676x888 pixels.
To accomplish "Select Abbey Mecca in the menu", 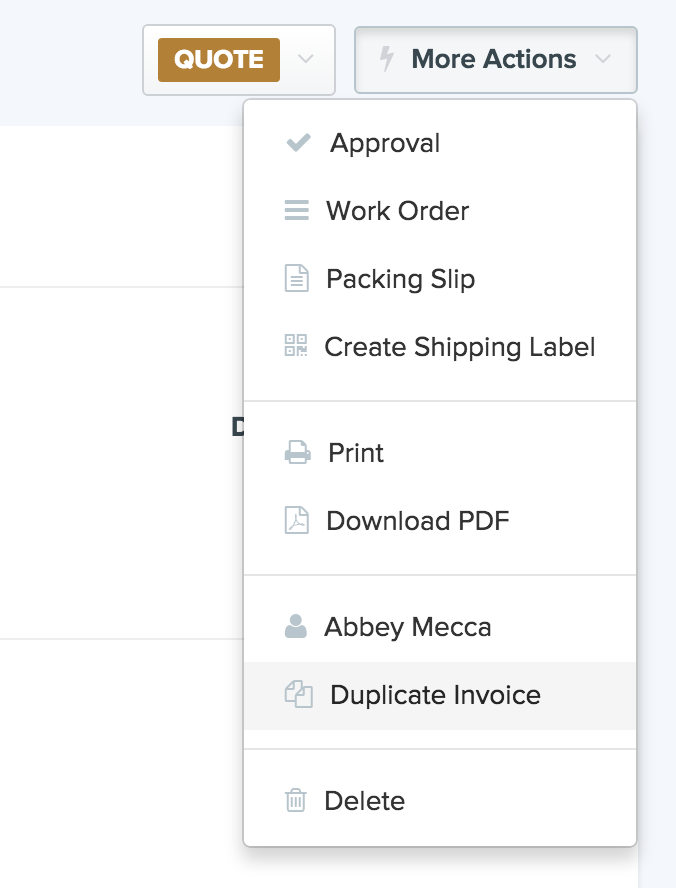I will pyautogui.click(x=408, y=627).
